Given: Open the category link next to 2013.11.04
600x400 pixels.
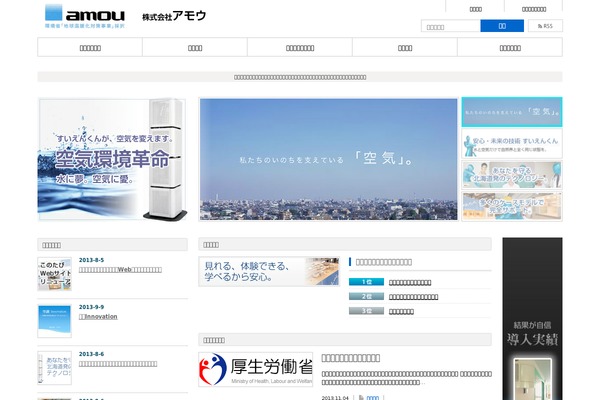Looking at the screenshot, I should (373, 398).
